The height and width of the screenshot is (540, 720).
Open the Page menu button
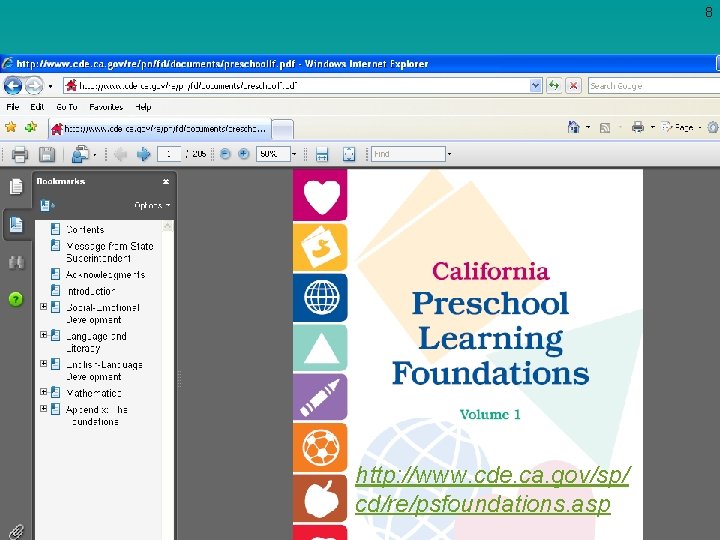(x=681, y=127)
